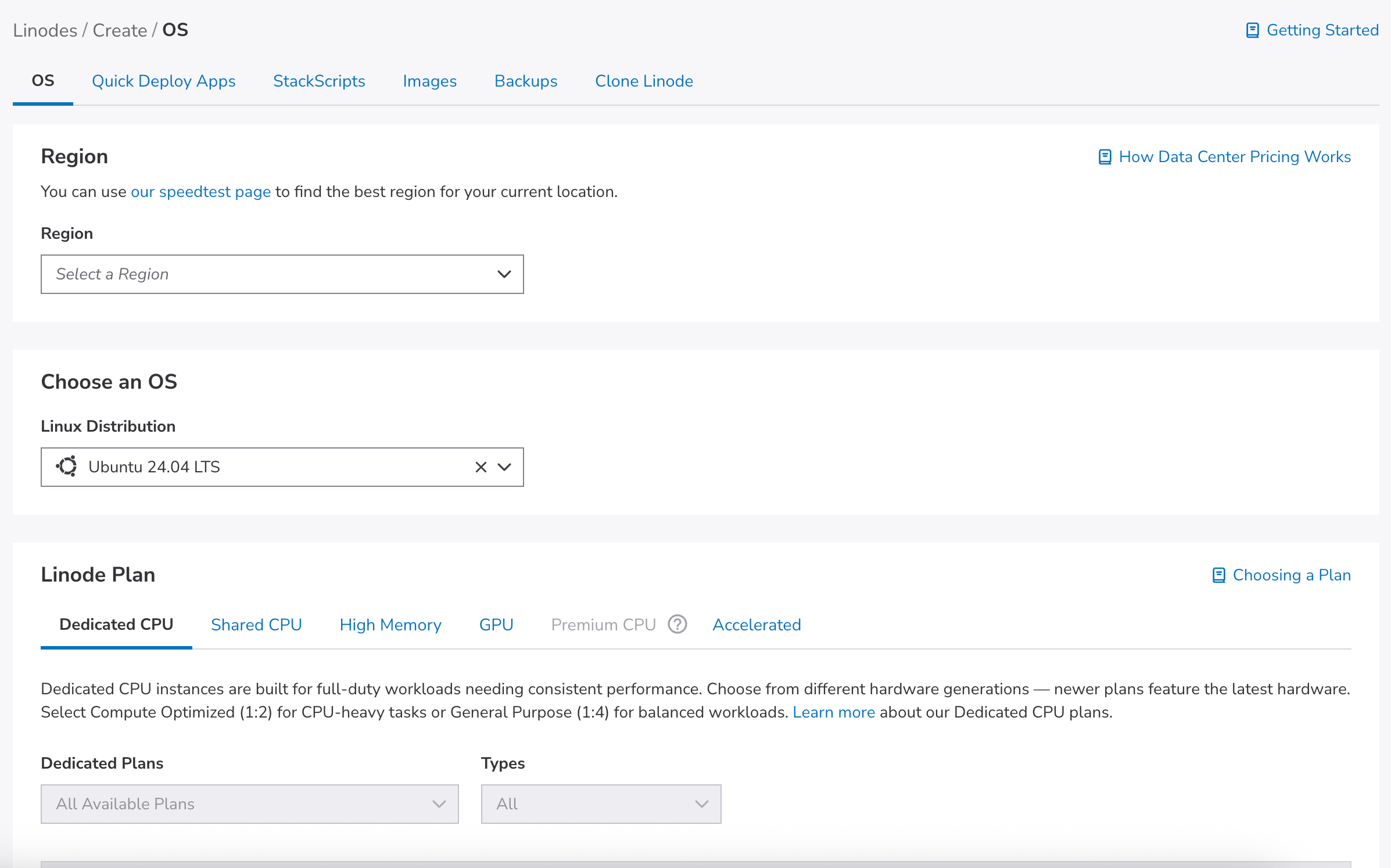Go to the Backups tab

coord(526,81)
